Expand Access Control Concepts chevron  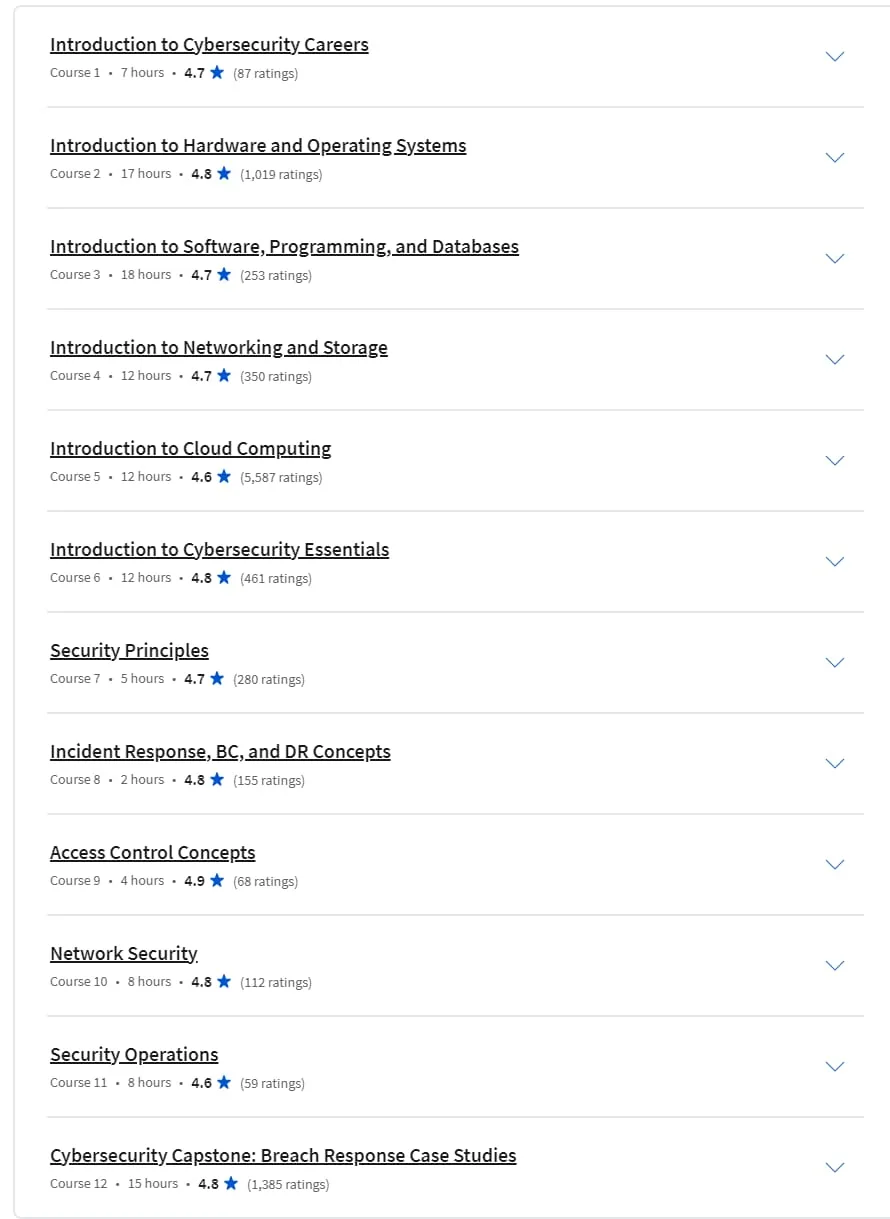(835, 865)
